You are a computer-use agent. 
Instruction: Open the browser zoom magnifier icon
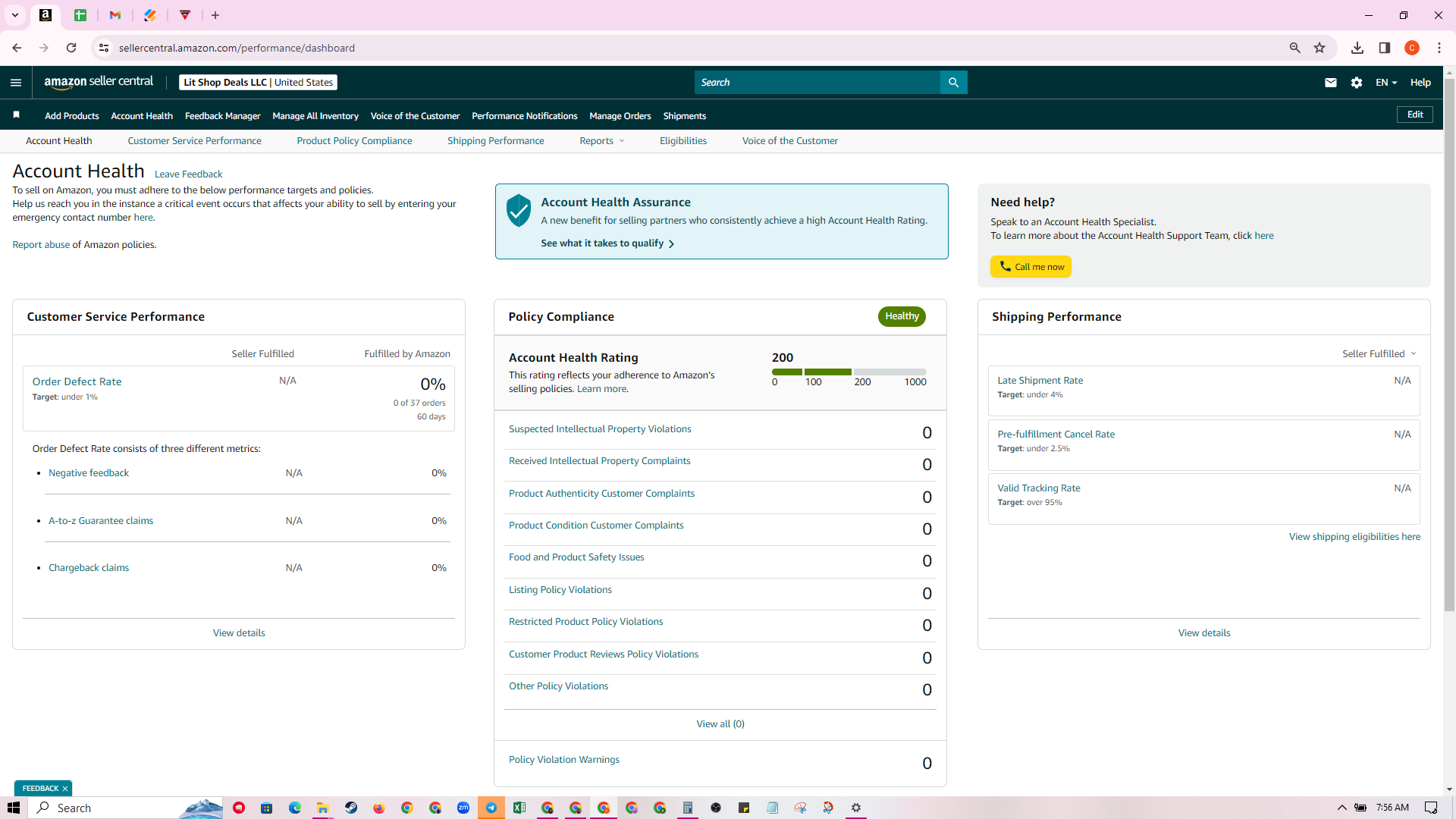[x=1295, y=48]
